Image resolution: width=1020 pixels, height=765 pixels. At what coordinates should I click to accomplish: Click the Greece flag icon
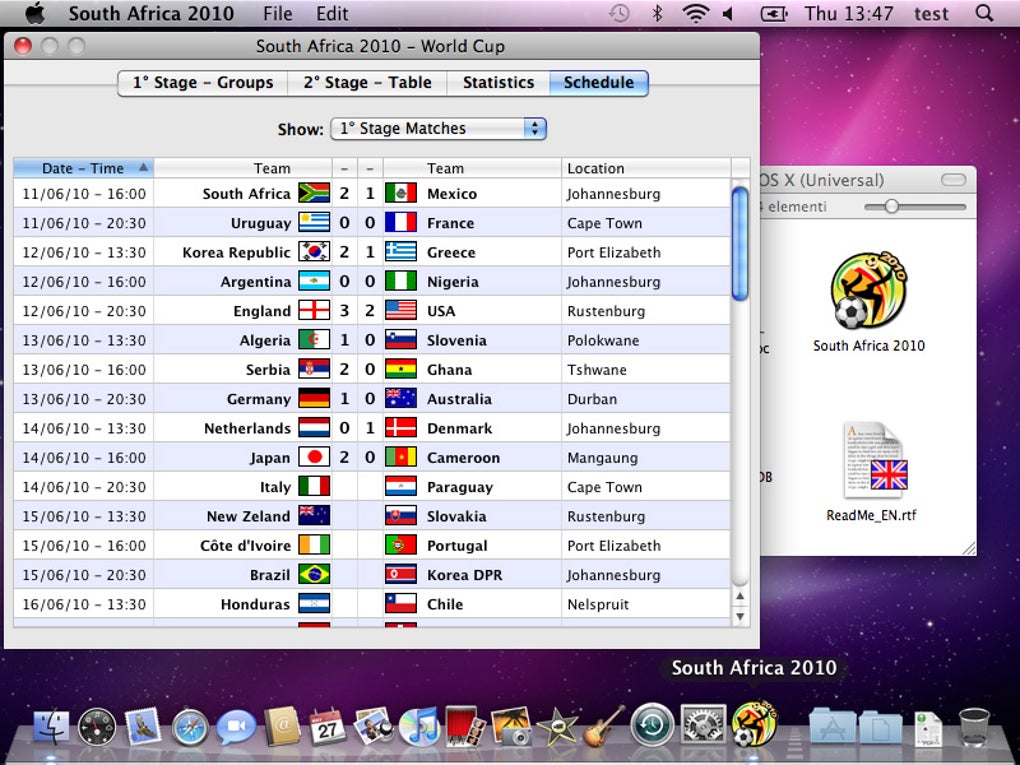[x=401, y=252]
